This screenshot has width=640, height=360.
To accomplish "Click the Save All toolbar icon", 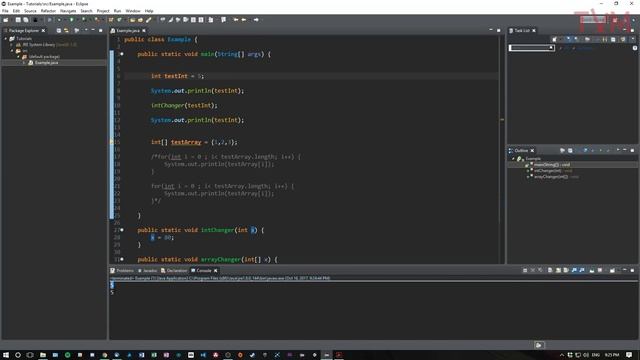I will pos(26,20).
